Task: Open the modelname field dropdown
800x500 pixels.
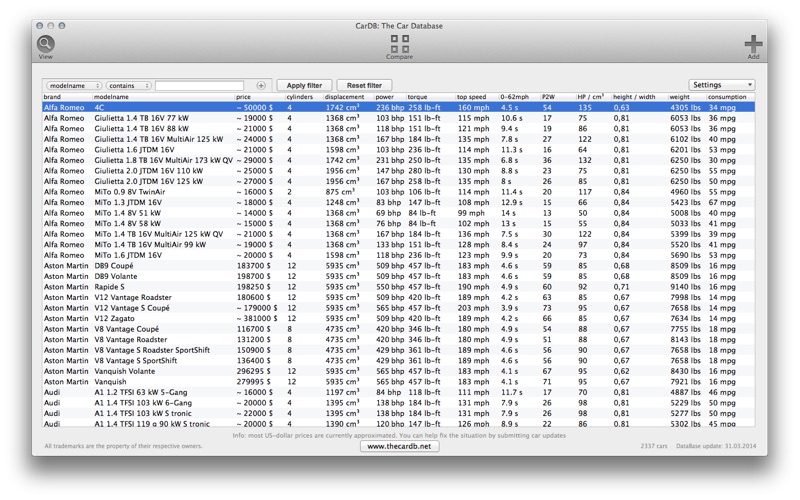Action: (x=74, y=86)
